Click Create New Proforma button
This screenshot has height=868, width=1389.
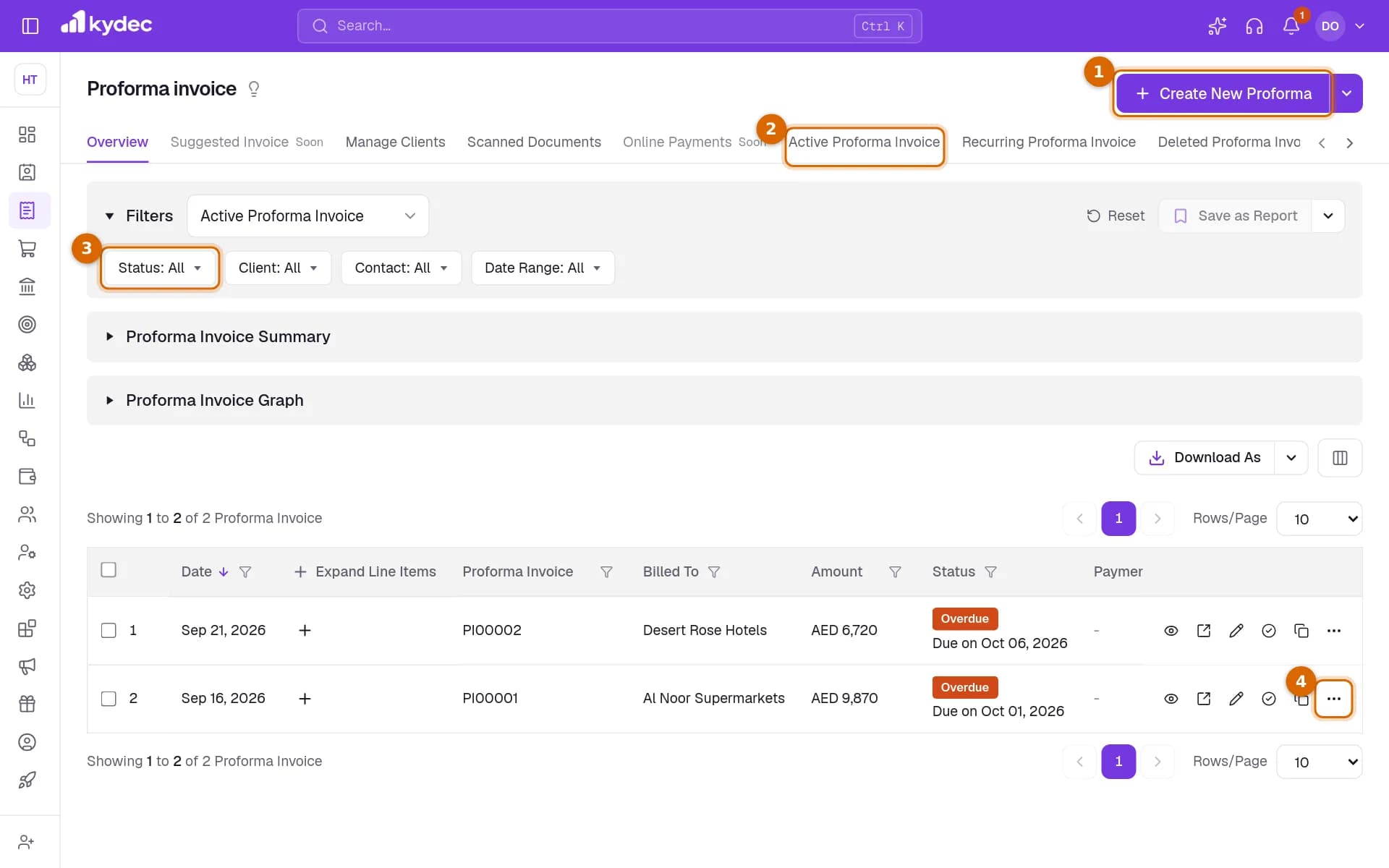point(1223,93)
